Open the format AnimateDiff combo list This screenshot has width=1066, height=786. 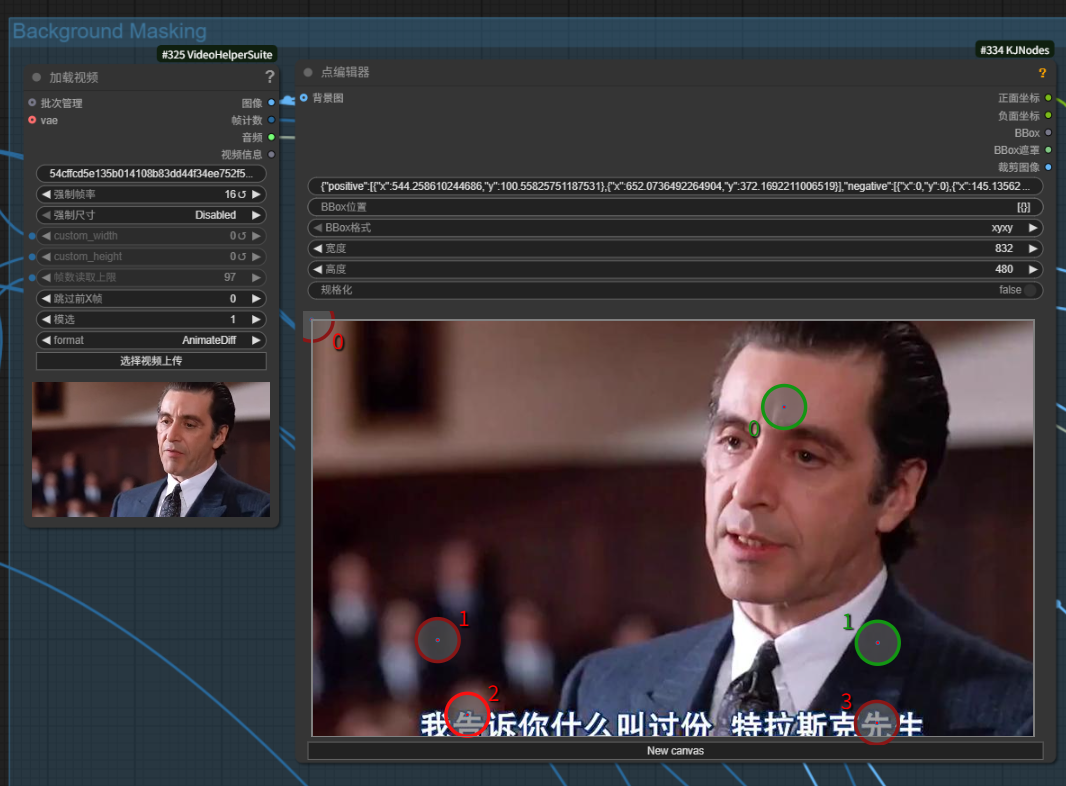151,340
